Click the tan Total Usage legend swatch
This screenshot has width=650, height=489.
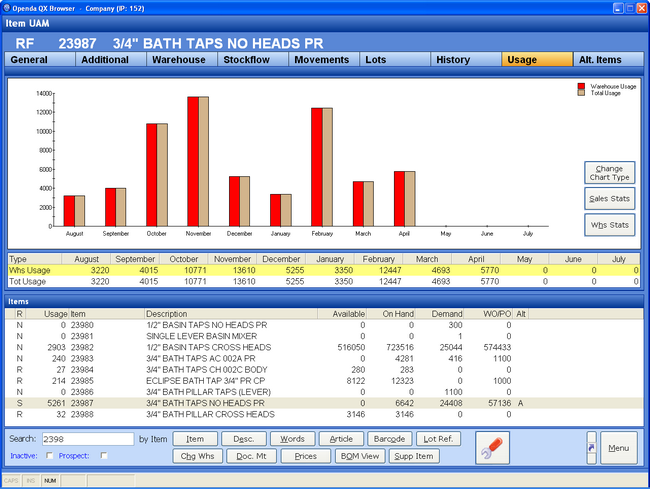(x=581, y=93)
